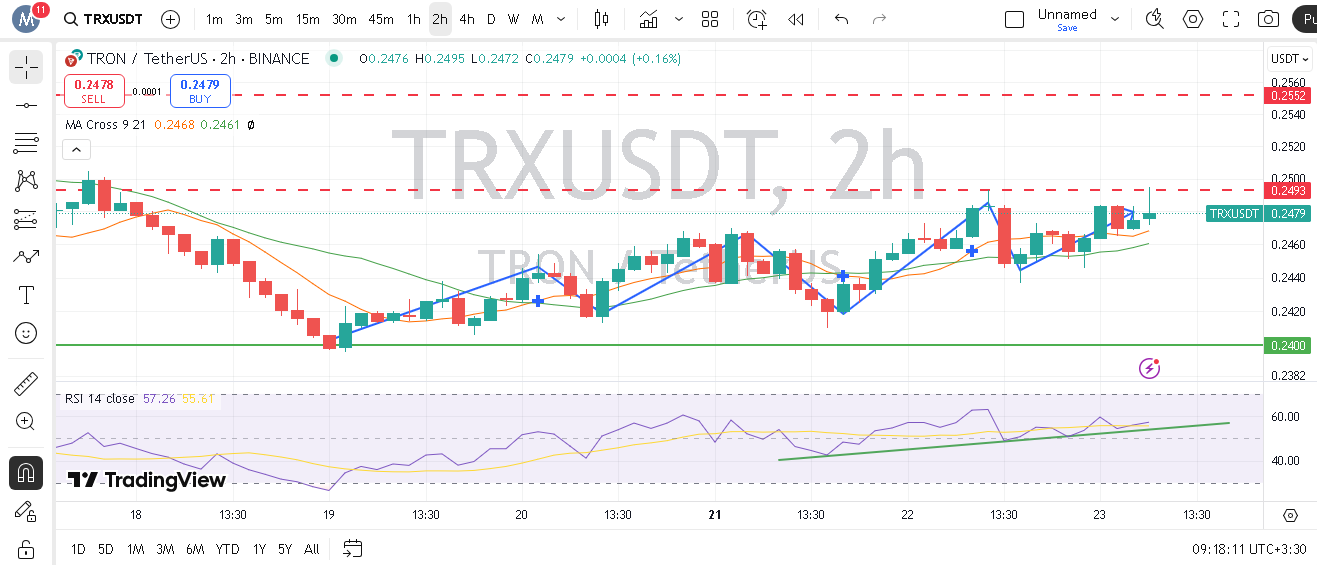This screenshot has width=1317, height=565.
Task: Open symbol search for TRXUSDT
Action: [102, 19]
